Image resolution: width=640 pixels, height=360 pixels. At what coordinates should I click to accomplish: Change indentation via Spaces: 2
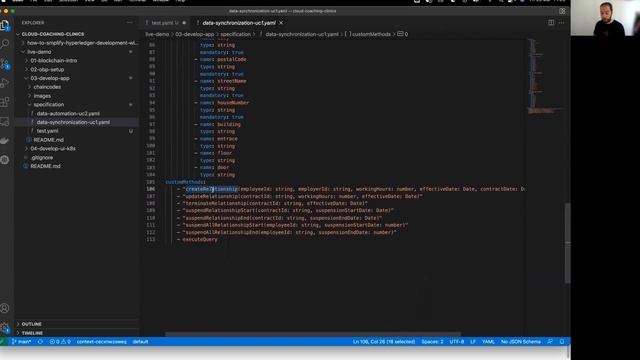(432, 342)
